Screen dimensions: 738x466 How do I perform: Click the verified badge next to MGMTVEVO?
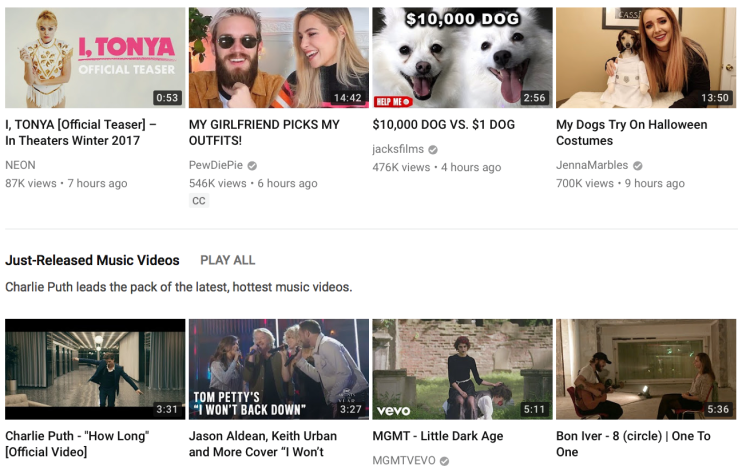click(x=444, y=461)
